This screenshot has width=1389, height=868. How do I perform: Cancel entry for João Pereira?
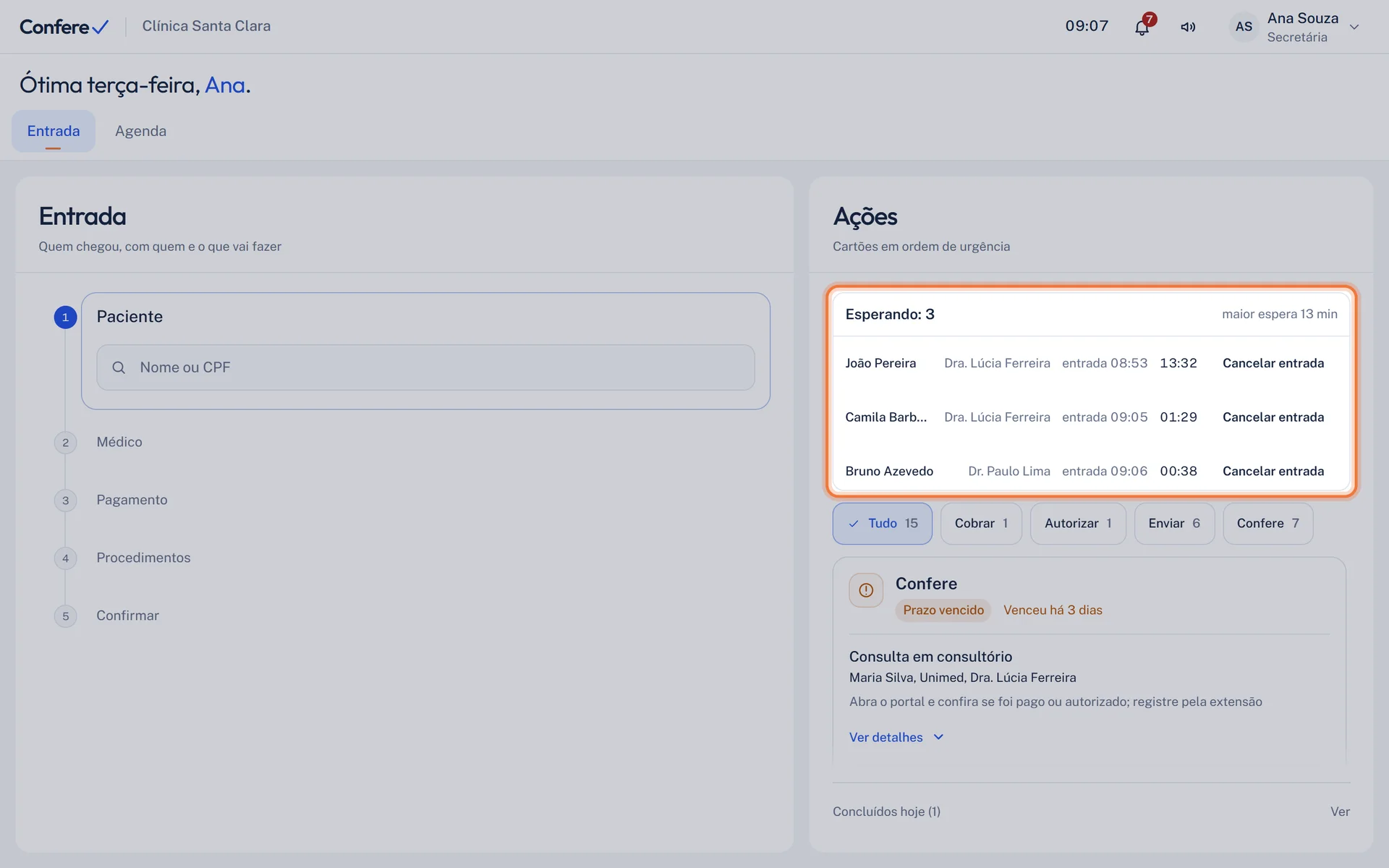[x=1273, y=363]
